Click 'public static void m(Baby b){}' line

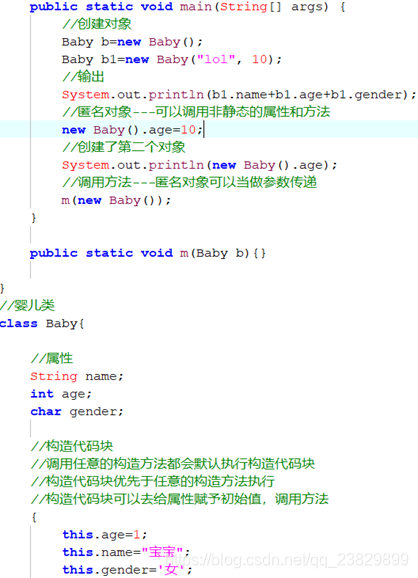[147, 253]
